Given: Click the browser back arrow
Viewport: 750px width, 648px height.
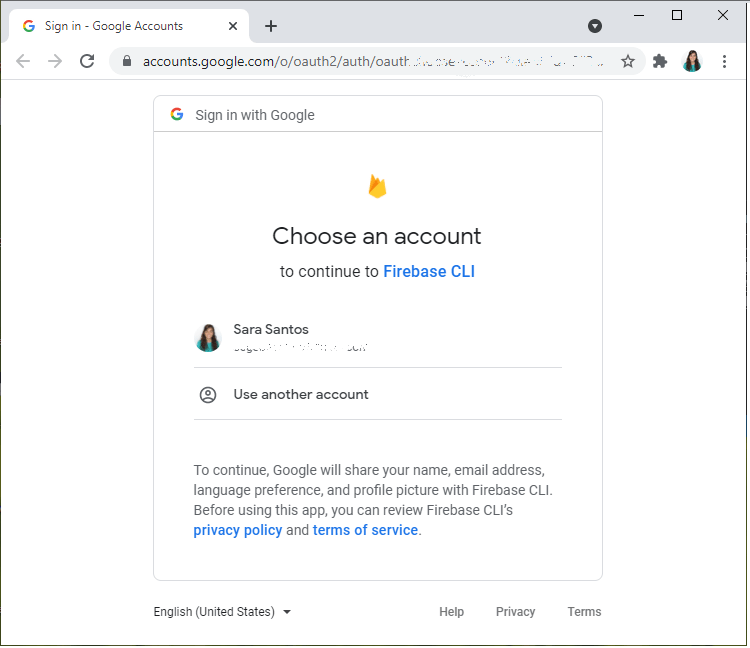Looking at the screenshot, I should (23, 61).
